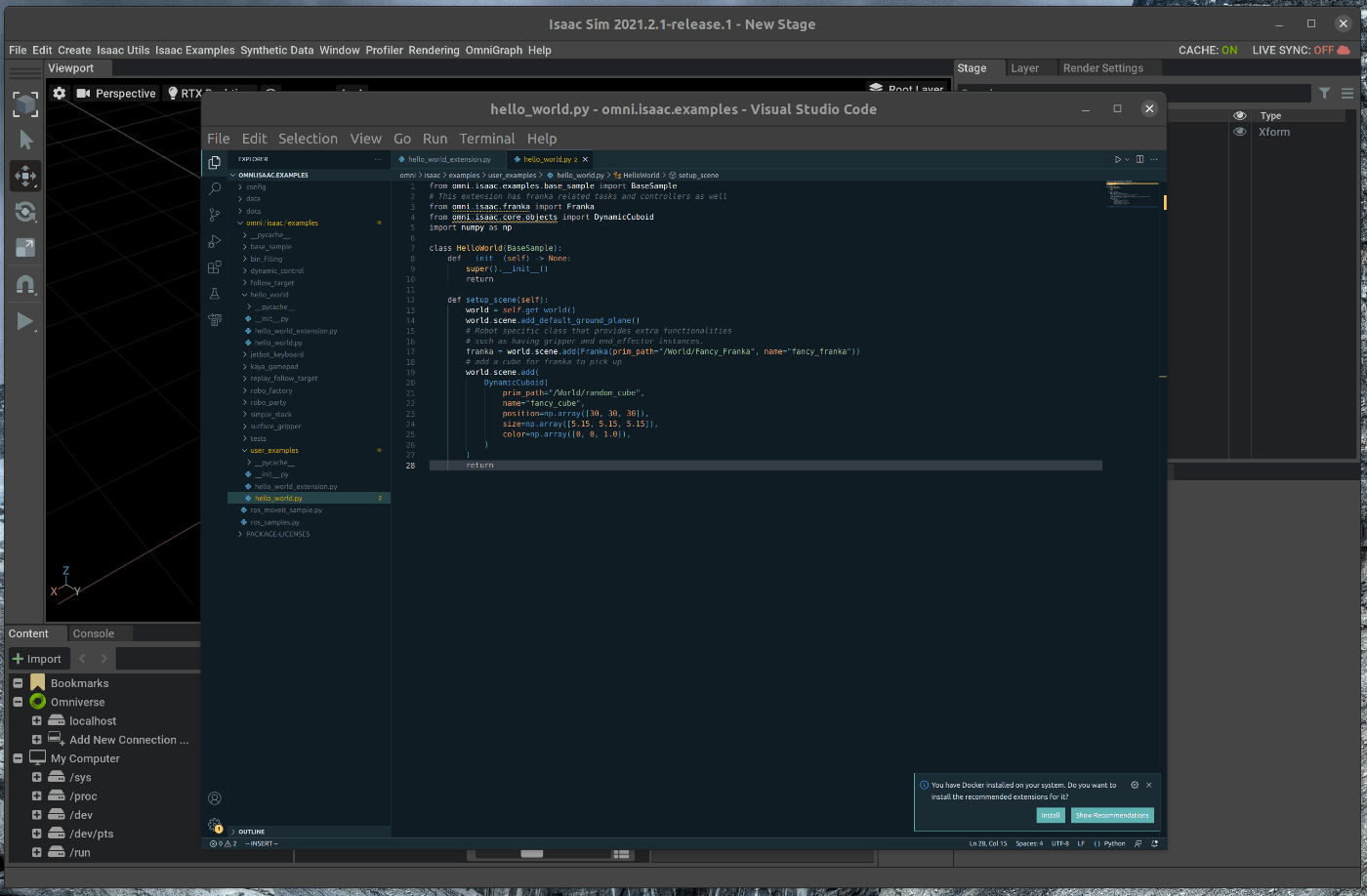Open Stage panel hamburger options menu
1367x896 pixels.
click(1347, 93)
